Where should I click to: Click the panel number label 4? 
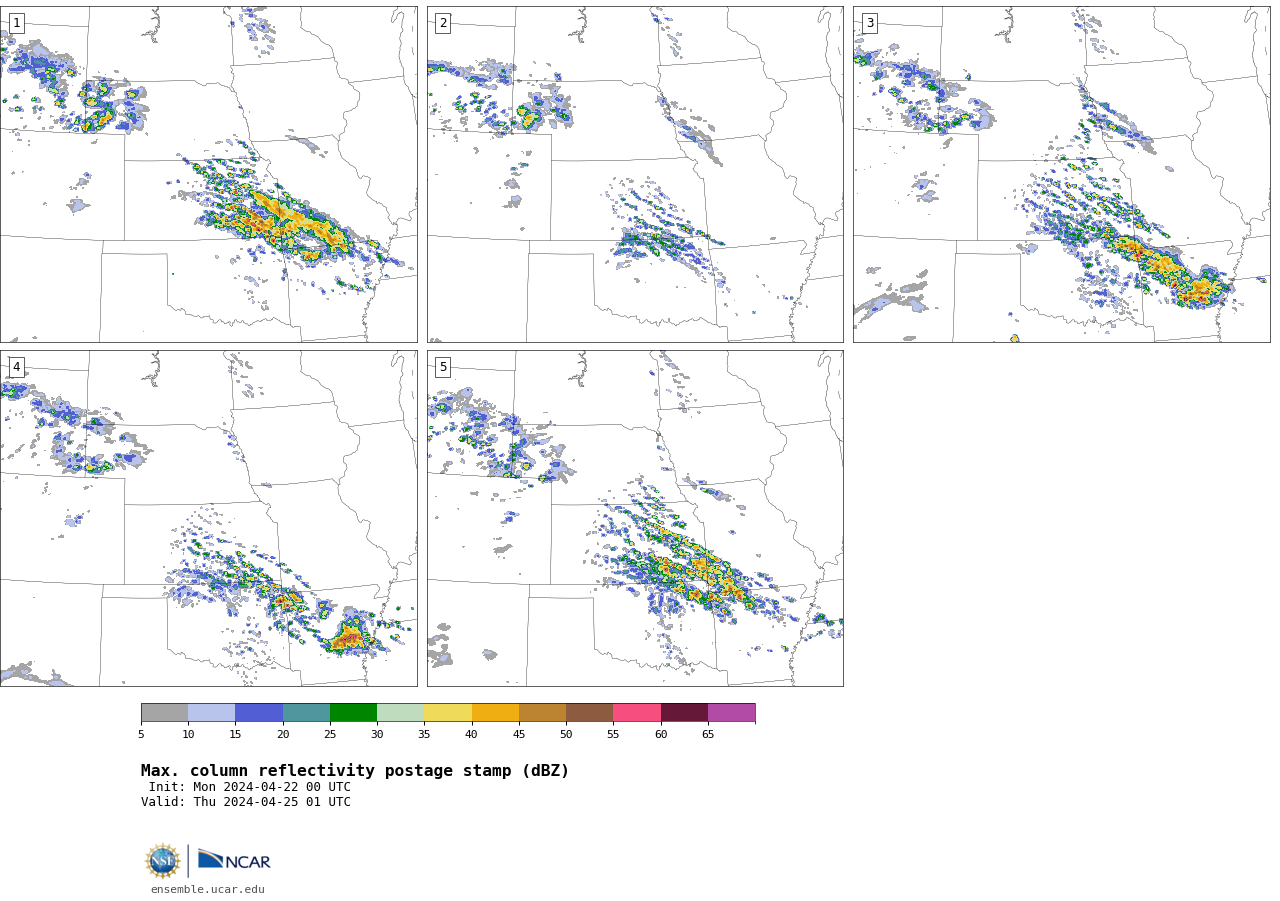pyautogui.click(x=16, y=367)
